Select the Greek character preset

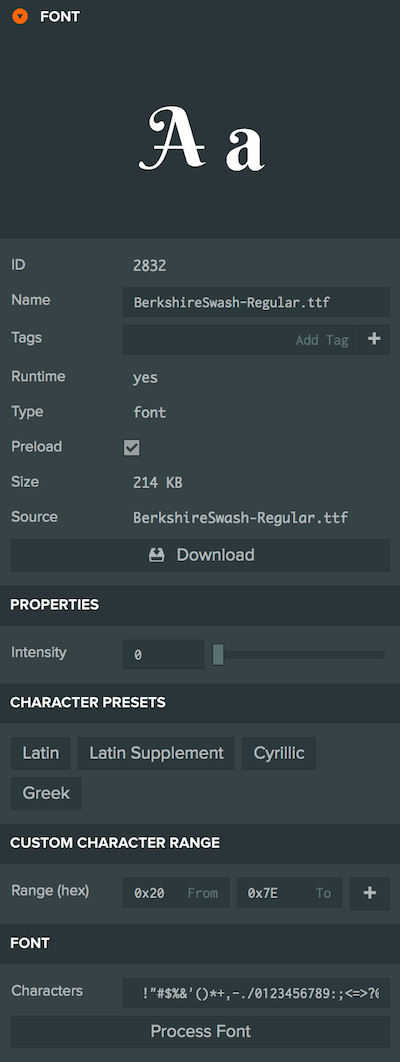pos(46,793)
